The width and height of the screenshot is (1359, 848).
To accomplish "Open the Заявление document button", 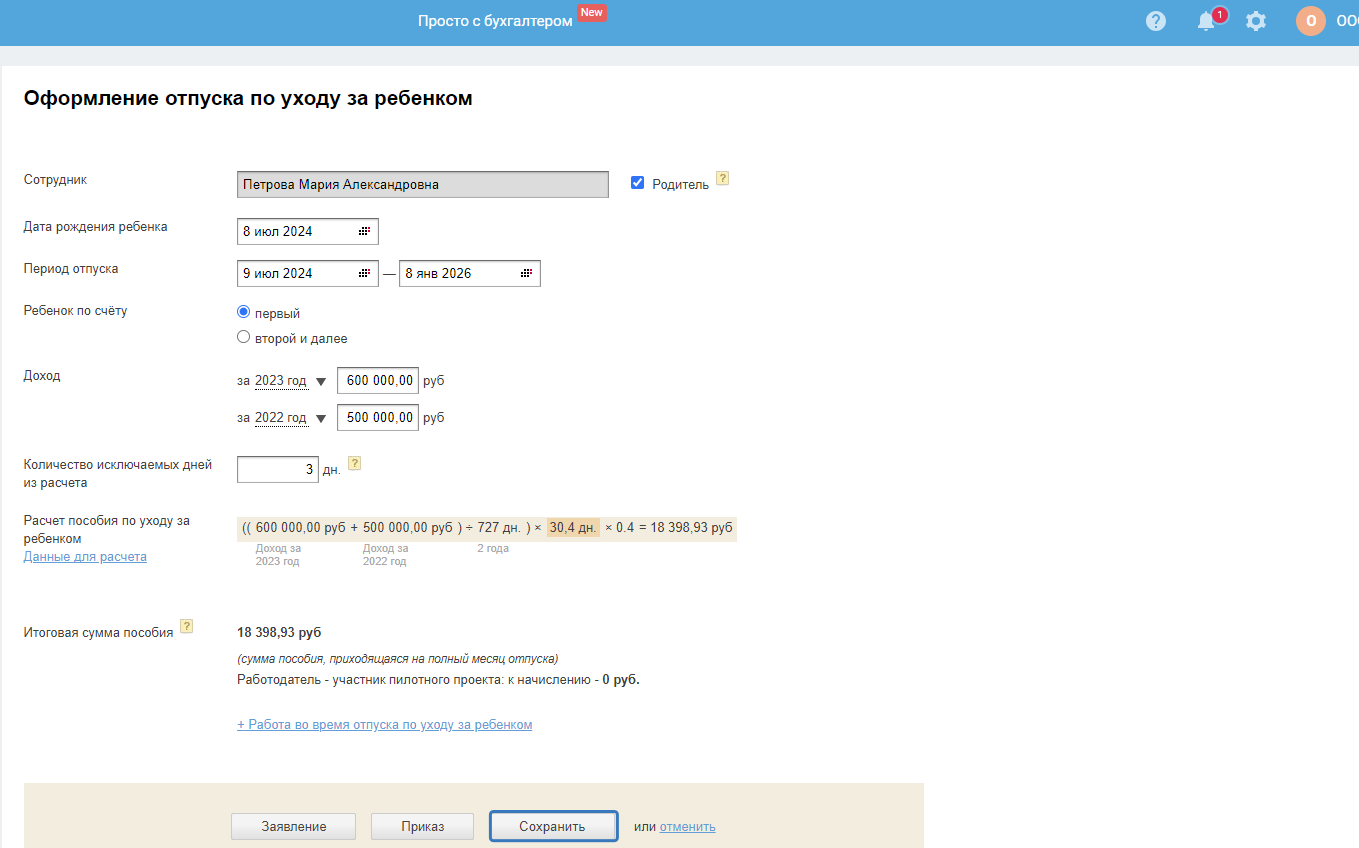I will [294, 827].
